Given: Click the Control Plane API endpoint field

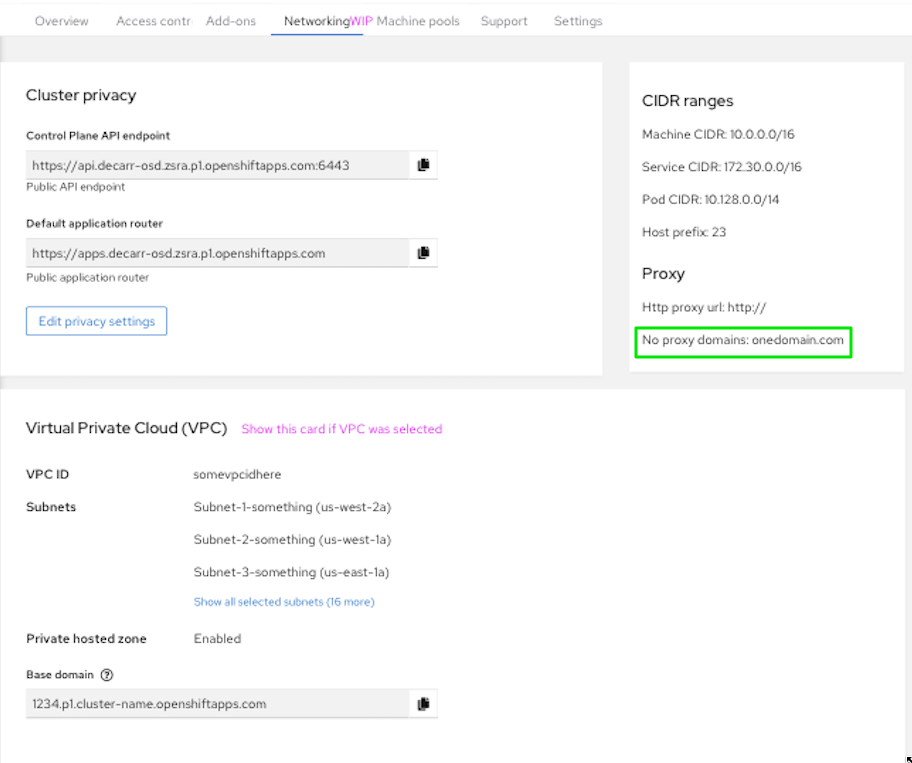Looking at the screenshot, I should pyautogui.click(x=217, y=165).
